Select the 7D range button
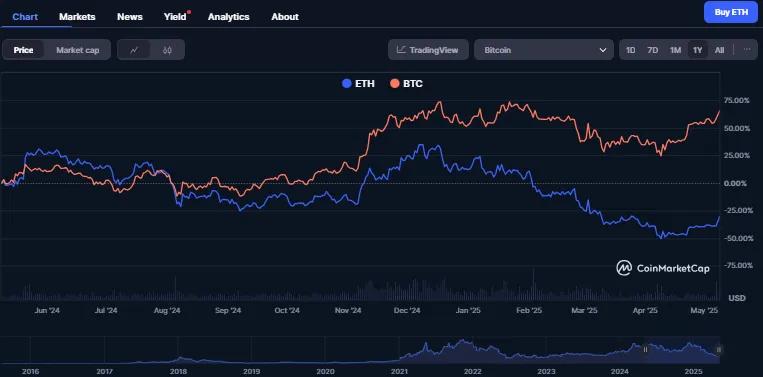Screen dimensions: 763x377 click(653, 50)
